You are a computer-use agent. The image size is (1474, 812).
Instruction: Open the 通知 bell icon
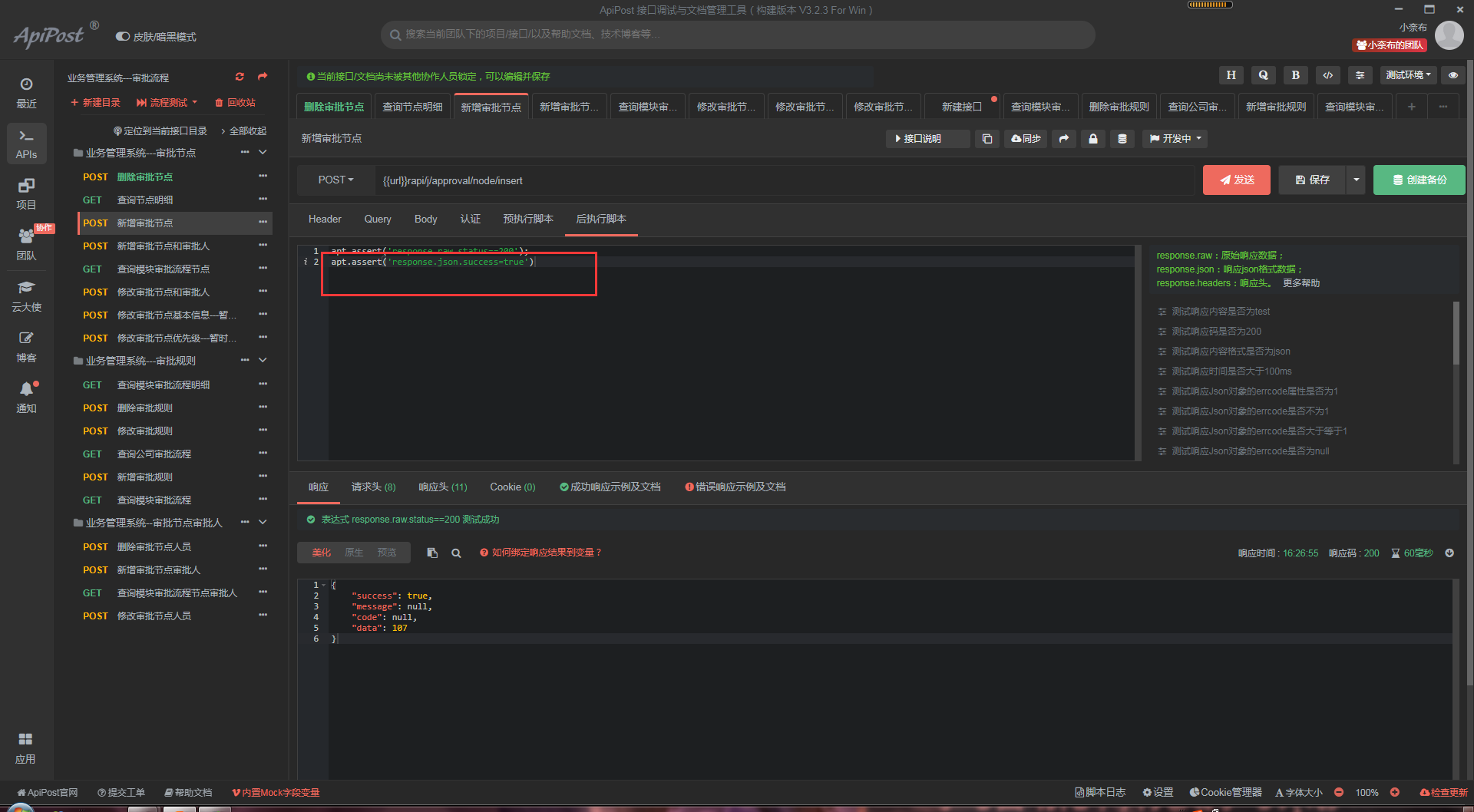[26, 398]
